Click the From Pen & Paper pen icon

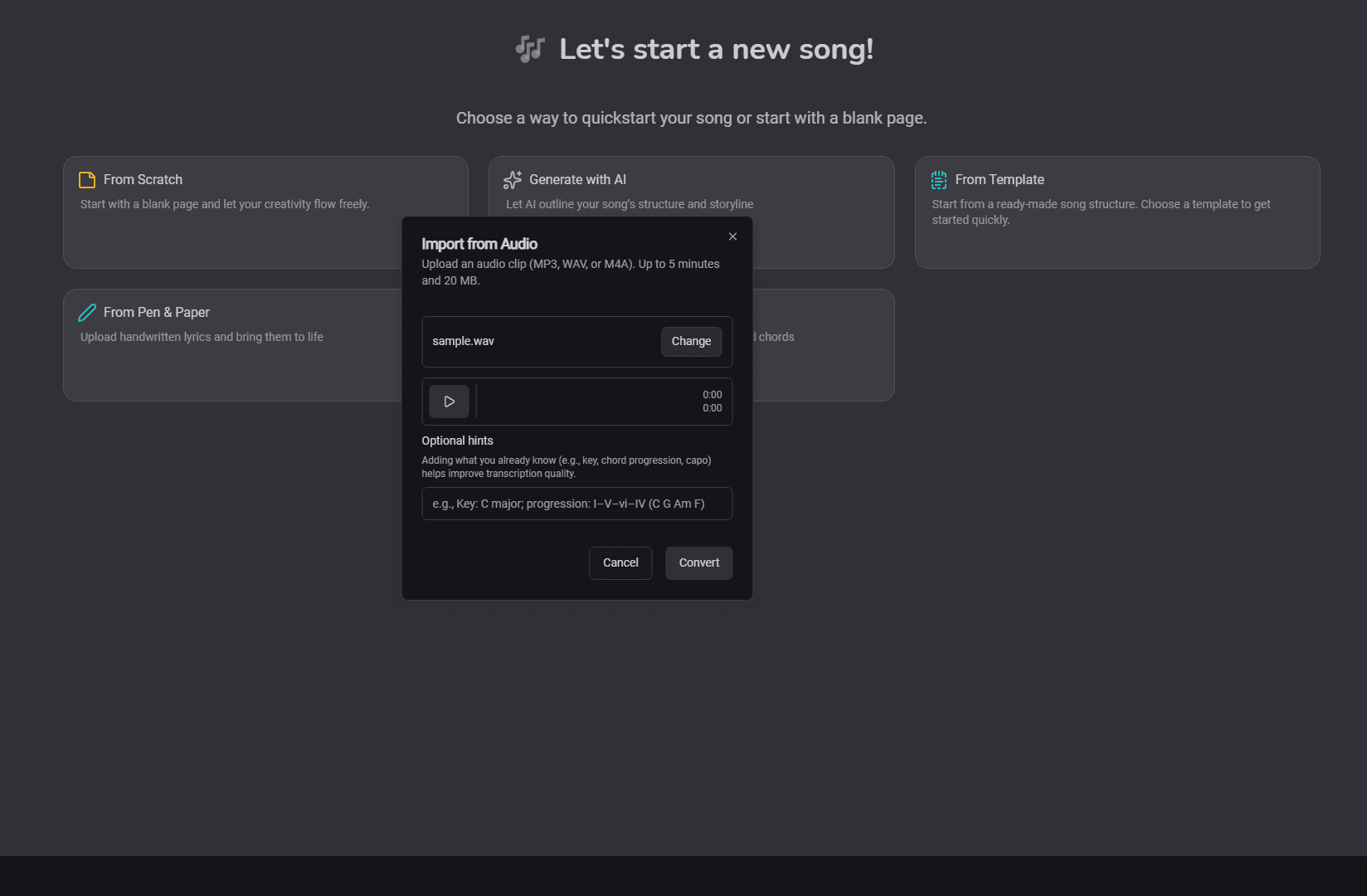(x=87, y=312)
